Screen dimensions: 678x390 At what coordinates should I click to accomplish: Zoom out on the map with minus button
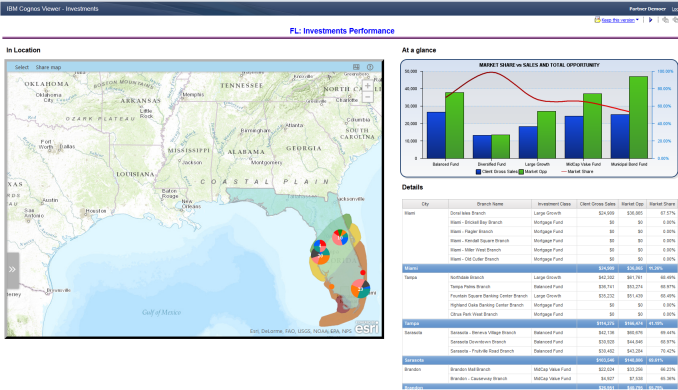368,97
